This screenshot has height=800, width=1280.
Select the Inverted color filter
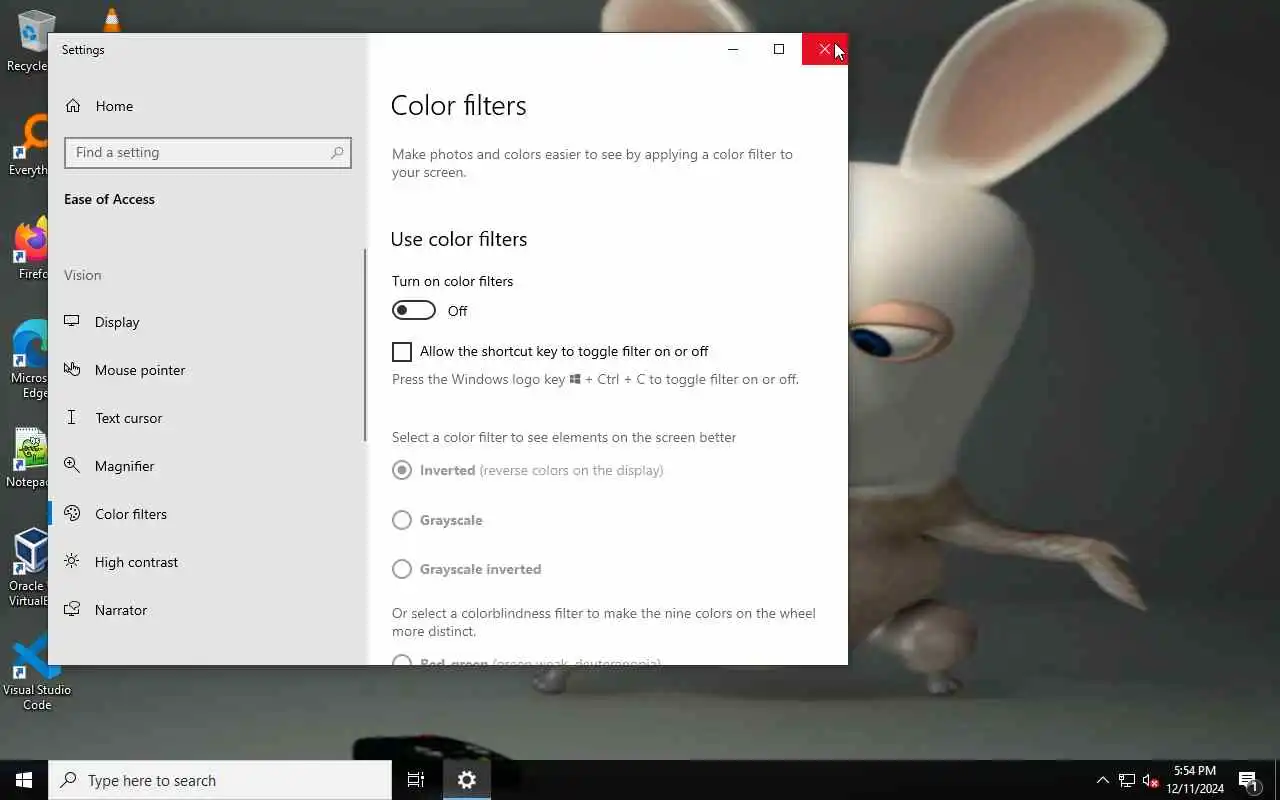[402, 470]
